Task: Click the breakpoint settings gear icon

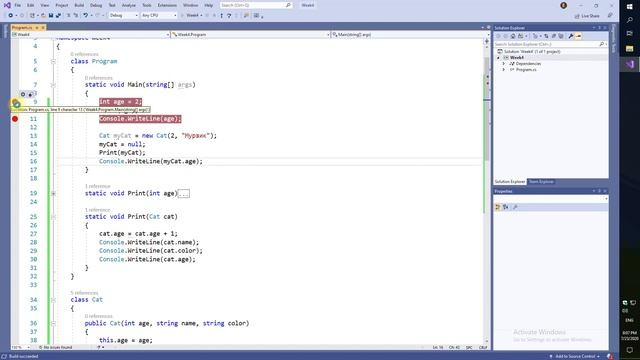Action: (x=23, y=94)
